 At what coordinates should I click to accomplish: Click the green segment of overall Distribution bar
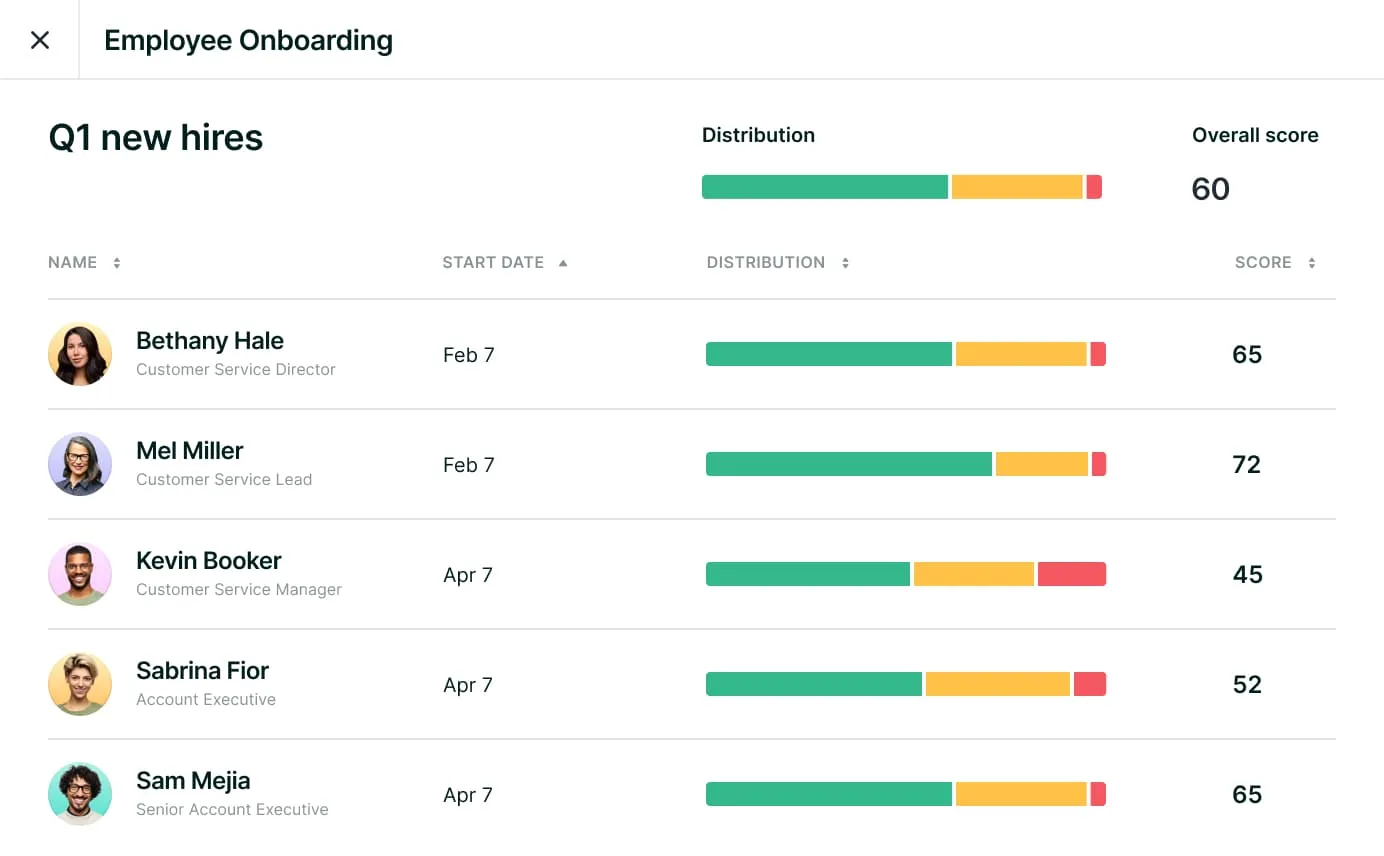point(825,187)
